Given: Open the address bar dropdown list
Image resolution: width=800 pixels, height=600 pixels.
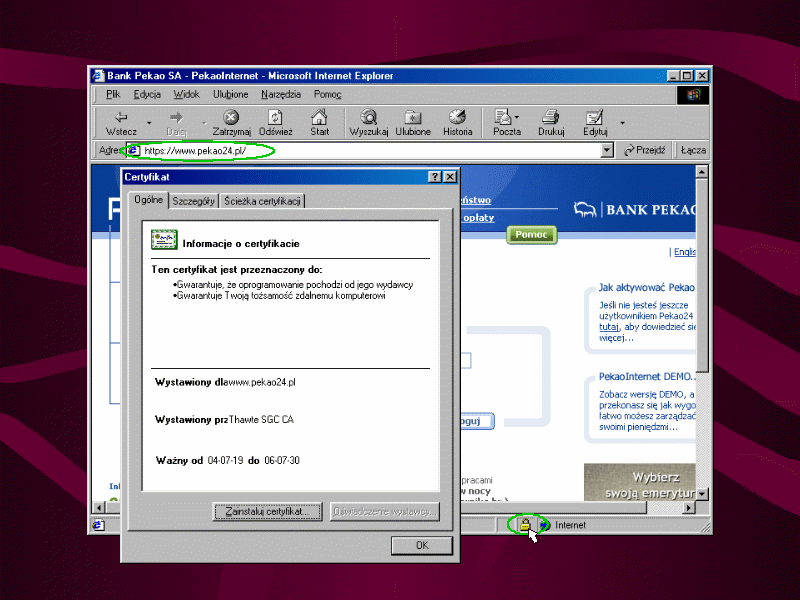Looking at the screenshot, I should [607, 150].
